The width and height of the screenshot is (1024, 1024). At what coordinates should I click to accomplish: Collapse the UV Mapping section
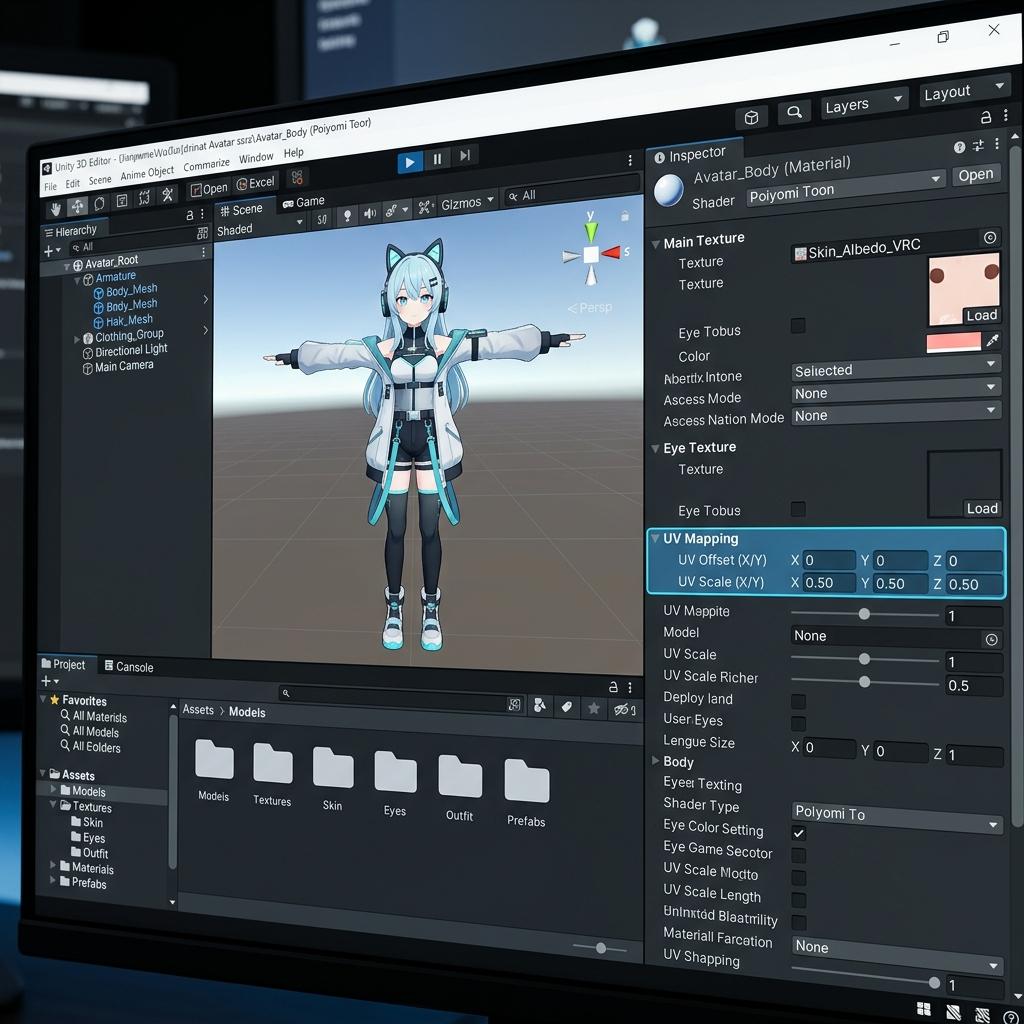pos(654,538)
